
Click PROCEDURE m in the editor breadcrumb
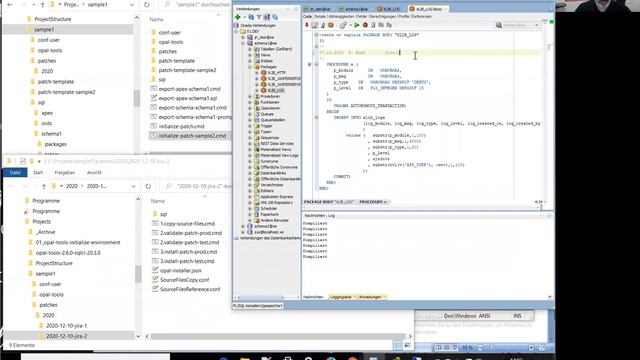373,202
